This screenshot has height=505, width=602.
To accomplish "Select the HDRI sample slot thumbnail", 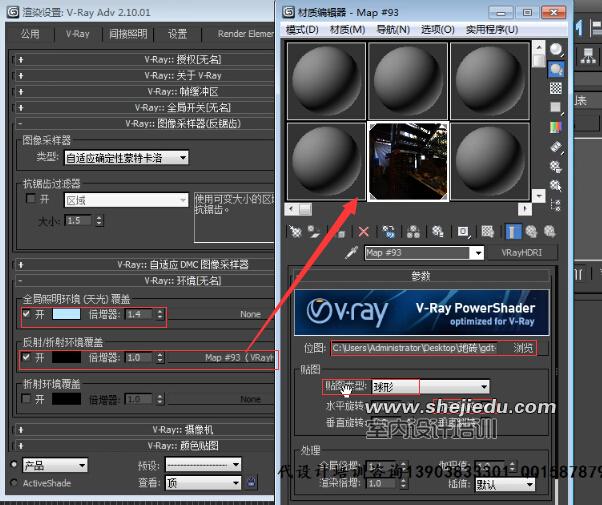I will coord(408,161).
